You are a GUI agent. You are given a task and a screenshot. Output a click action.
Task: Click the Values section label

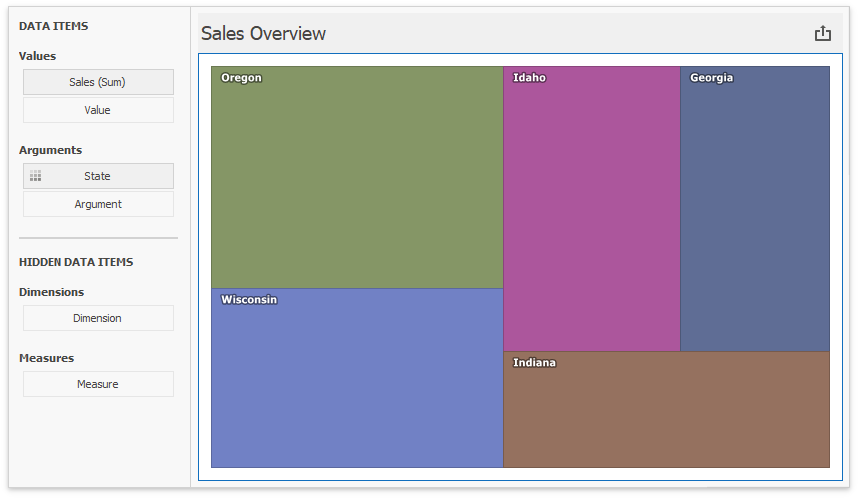point(38,56)
